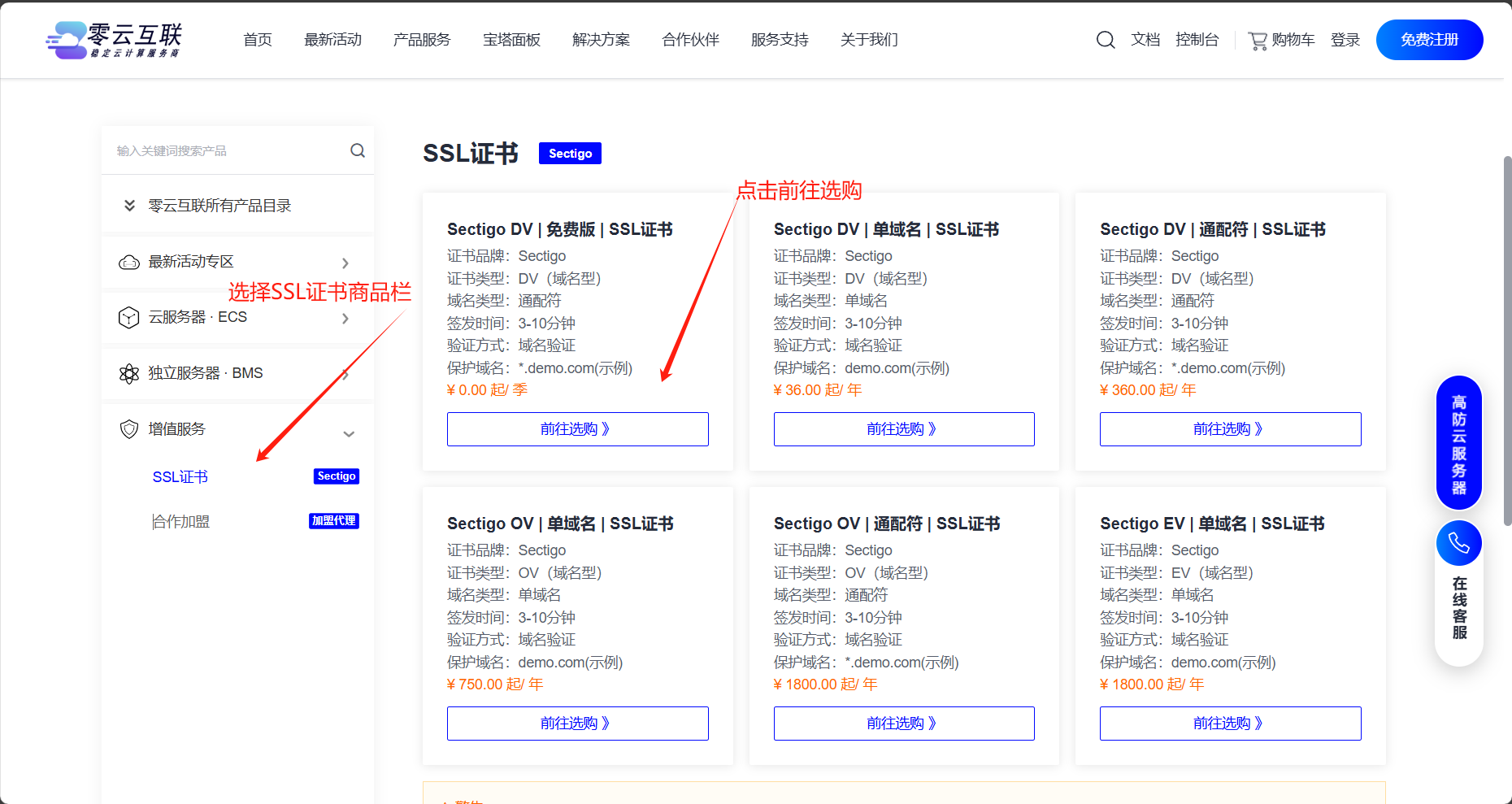
Task: Open the 关于我们 nav item
Action: click(x=869, y=40)
